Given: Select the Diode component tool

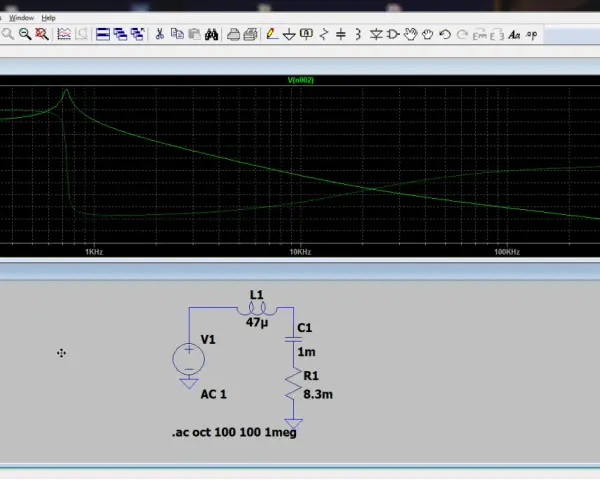Looking at the screenshot, I should (376, 35).
